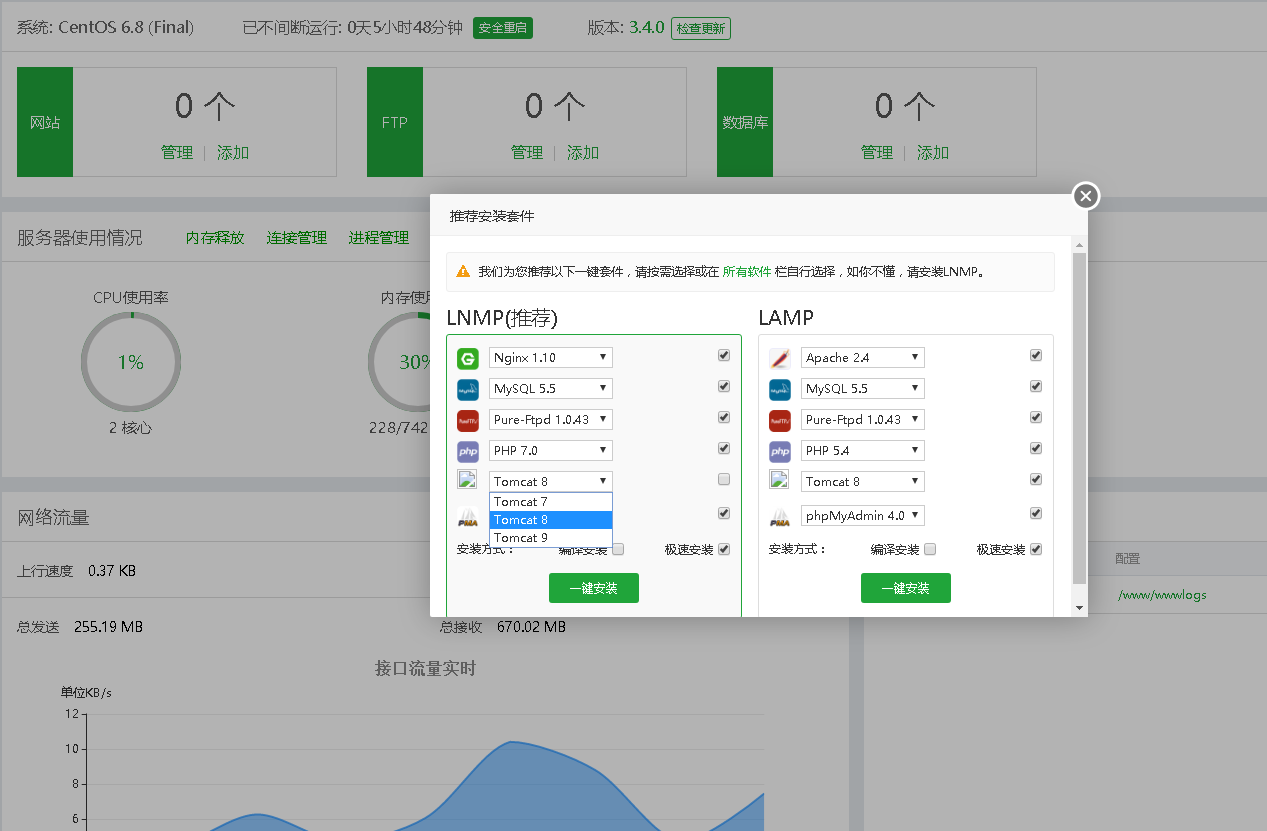Click the Tomcat broken-image icon in LNMP list

point(467,479)
